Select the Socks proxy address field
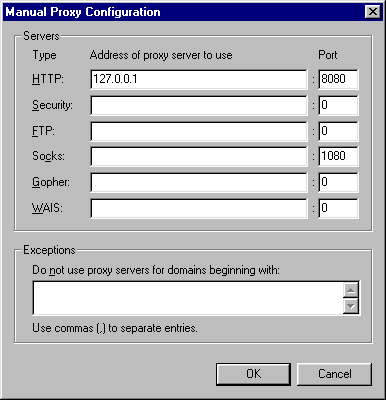Image resolution: width=386 pixels, height=400 pixels. coord(199,156)
